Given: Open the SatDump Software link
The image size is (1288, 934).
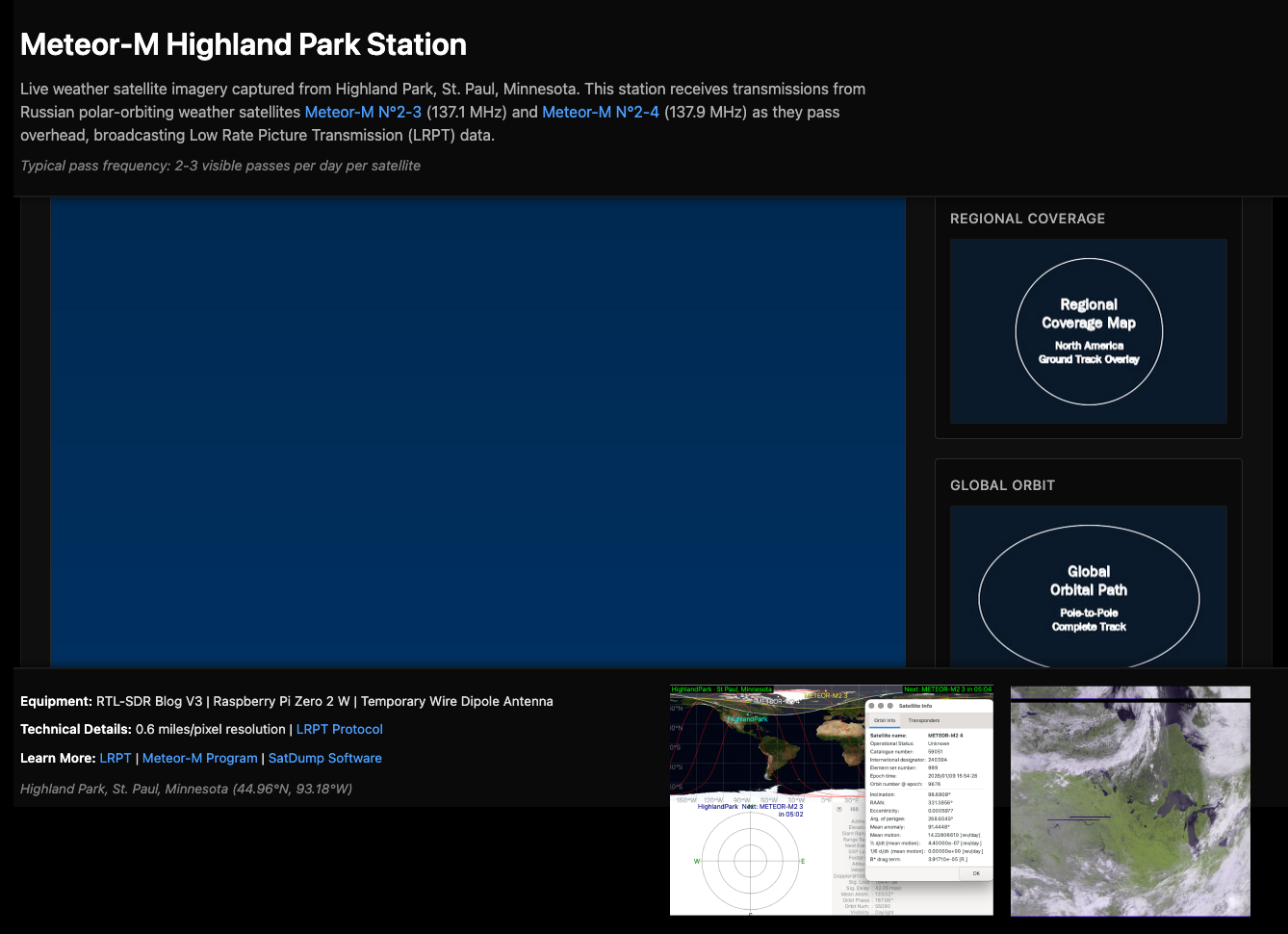Looking at the screenshot, I should pos(324,758).
